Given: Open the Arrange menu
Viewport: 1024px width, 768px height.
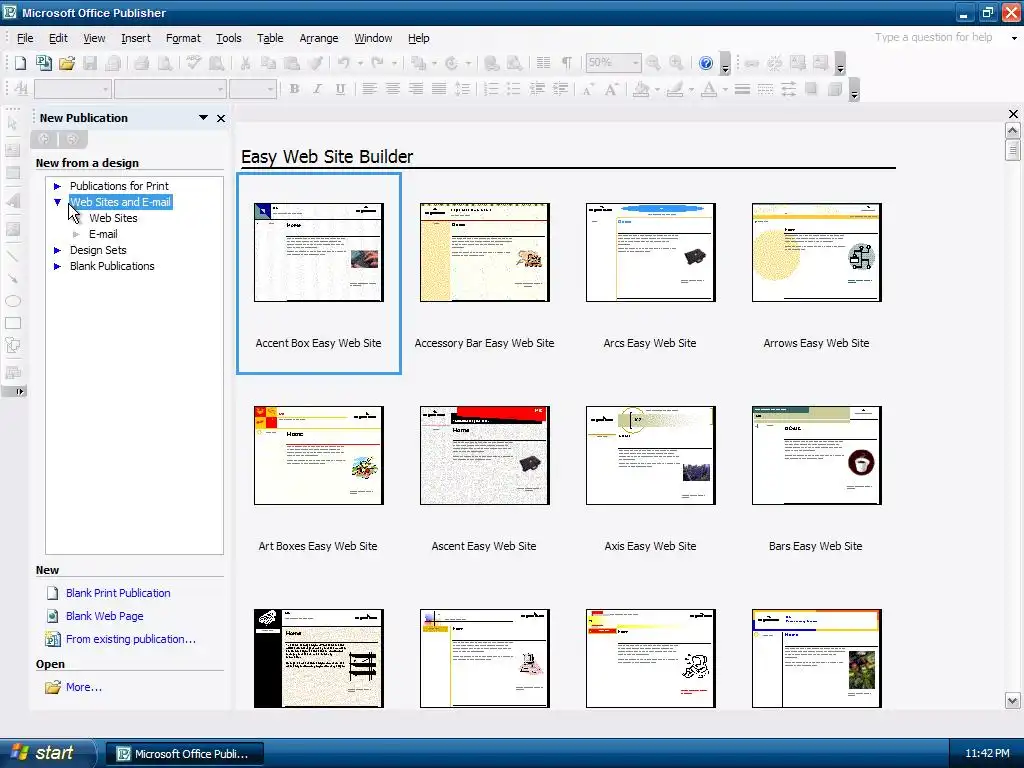Looking at the screenshot, I should tap(319, 38).
